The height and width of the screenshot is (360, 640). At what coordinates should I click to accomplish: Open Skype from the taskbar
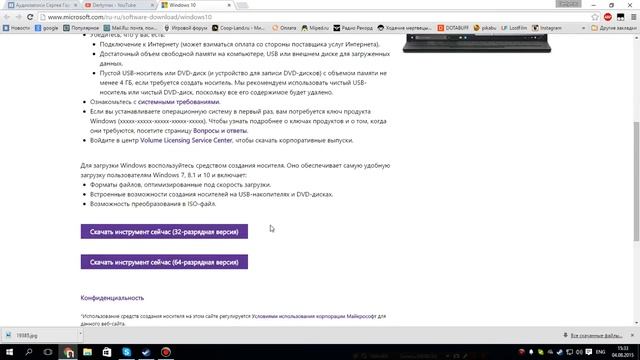127,352
